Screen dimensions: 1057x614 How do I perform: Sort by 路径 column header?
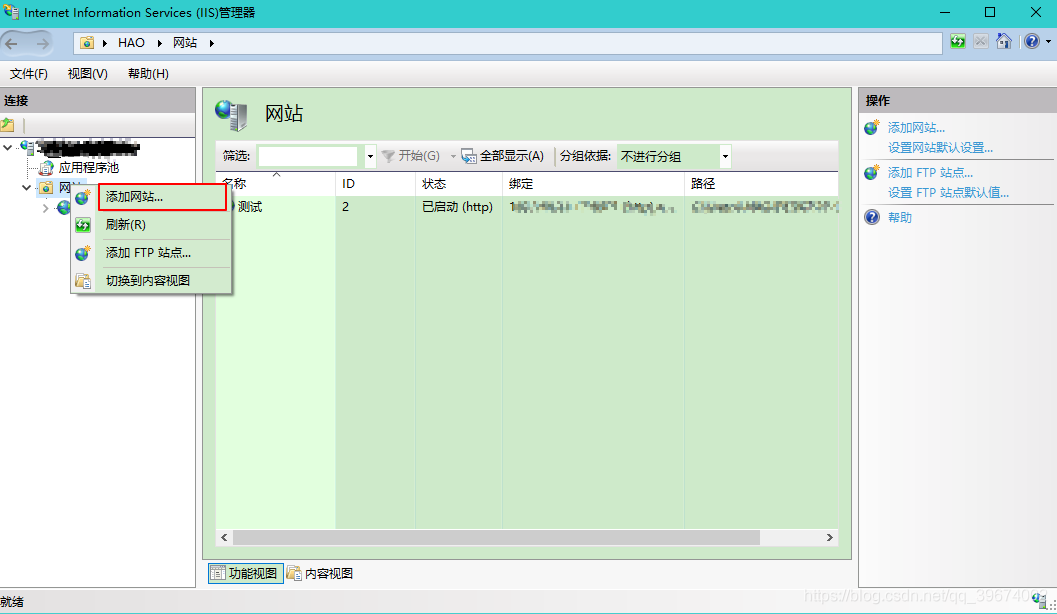(x=761, y=183)
